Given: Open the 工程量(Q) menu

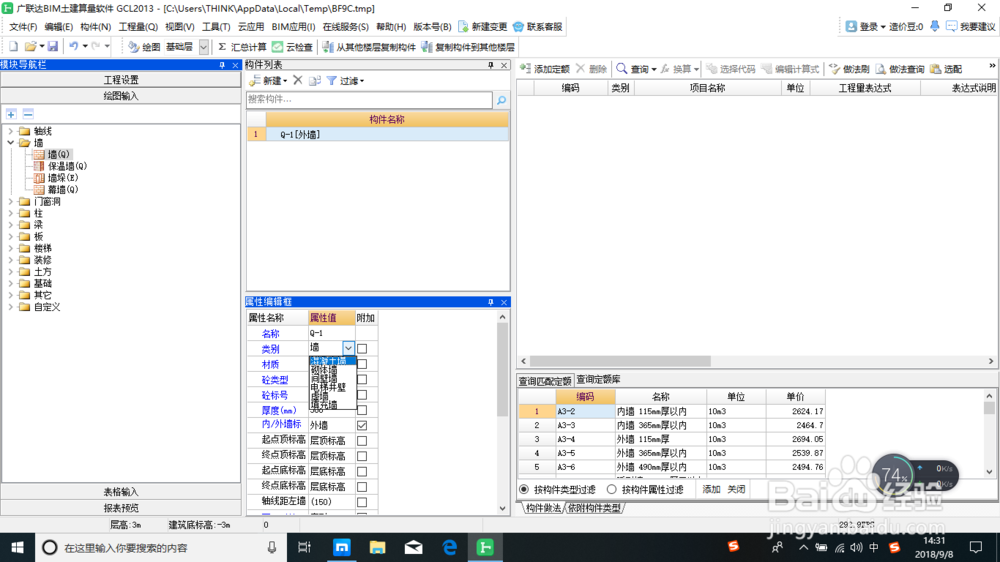Looking at the screenshot, I should click(138, 27).
